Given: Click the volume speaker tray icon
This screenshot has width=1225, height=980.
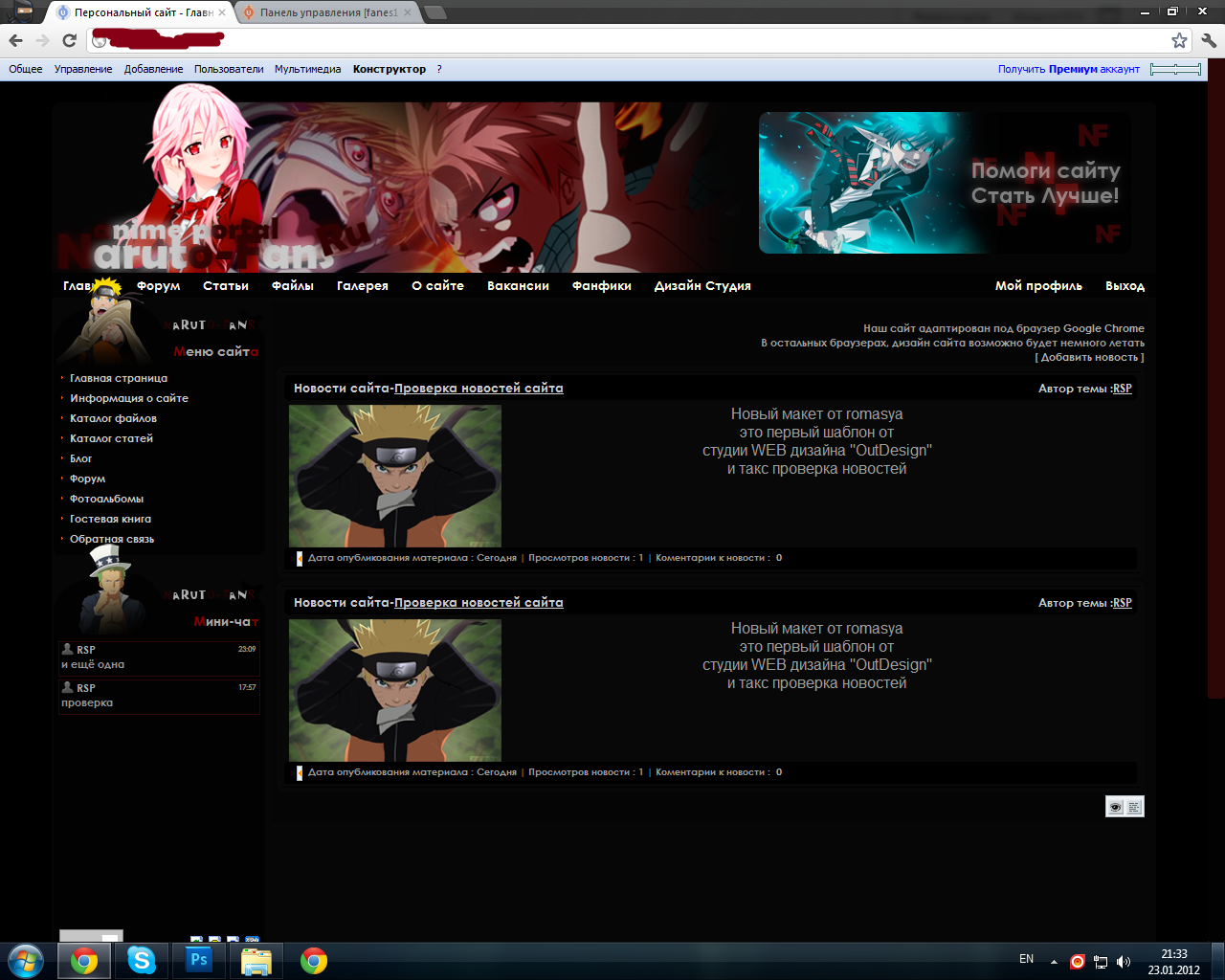Looking at the screenshot, I should [x=1124, y=962].
